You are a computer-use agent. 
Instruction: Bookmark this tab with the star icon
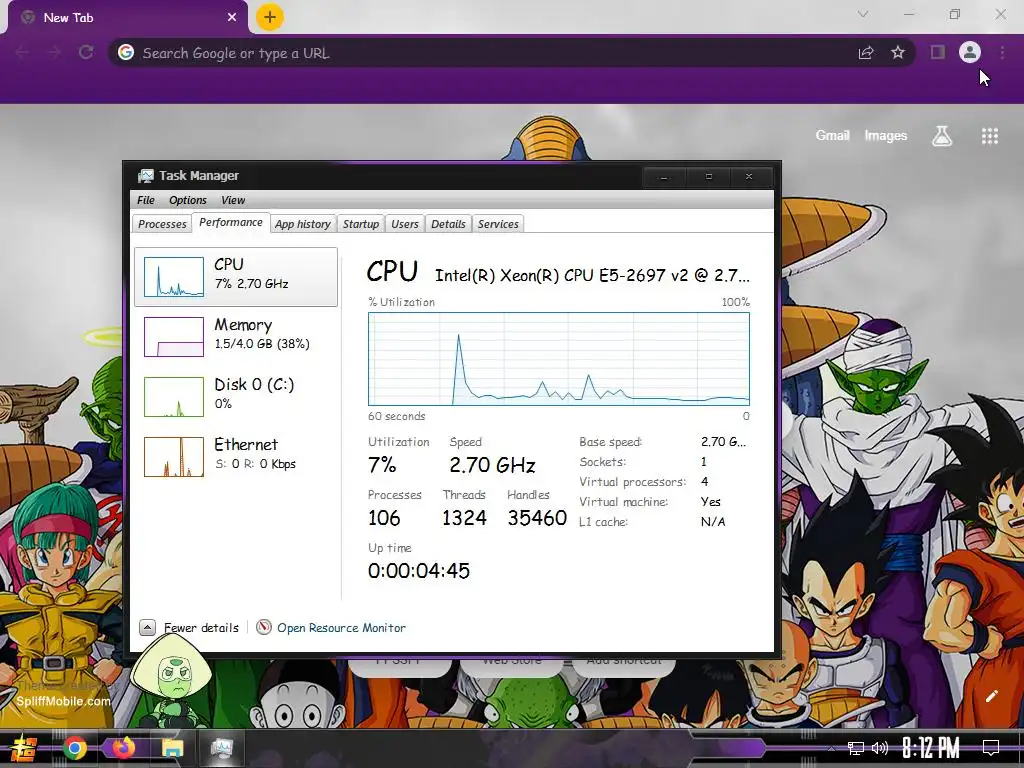point(898,52)
